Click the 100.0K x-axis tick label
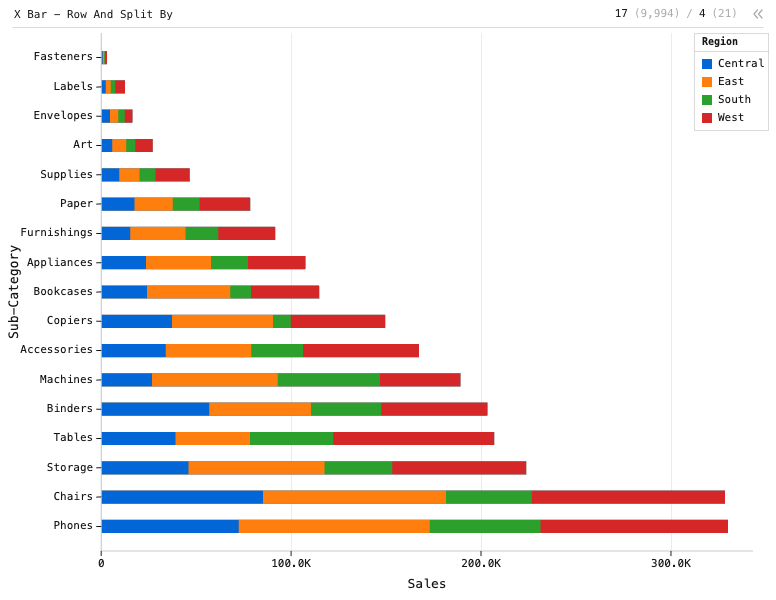The image size is (776, 600). (291, 563)
